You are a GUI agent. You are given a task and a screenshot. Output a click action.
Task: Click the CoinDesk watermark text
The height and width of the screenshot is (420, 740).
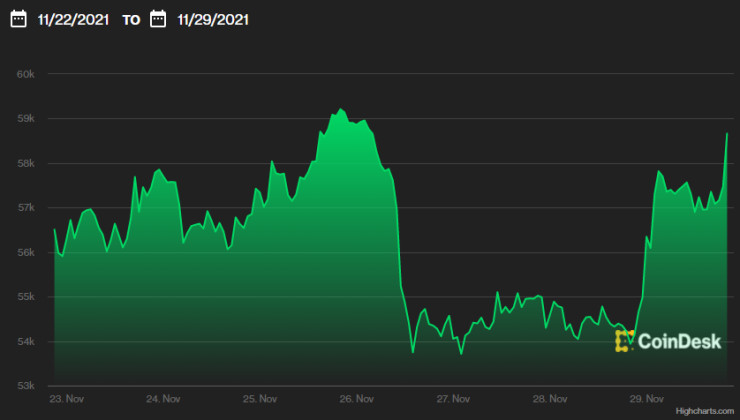pos(679,341)
